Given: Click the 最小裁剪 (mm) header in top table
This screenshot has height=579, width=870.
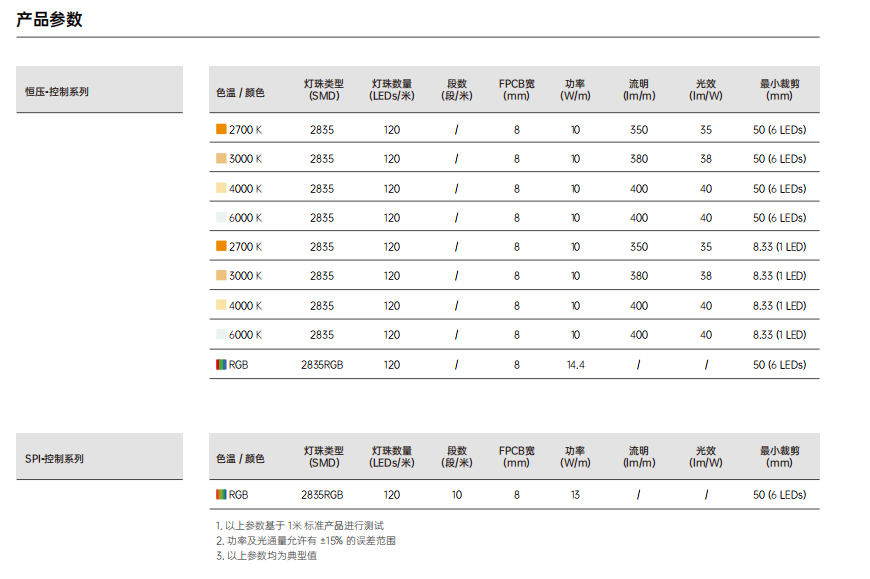Looking at the screenshot, I should point(780,90).
